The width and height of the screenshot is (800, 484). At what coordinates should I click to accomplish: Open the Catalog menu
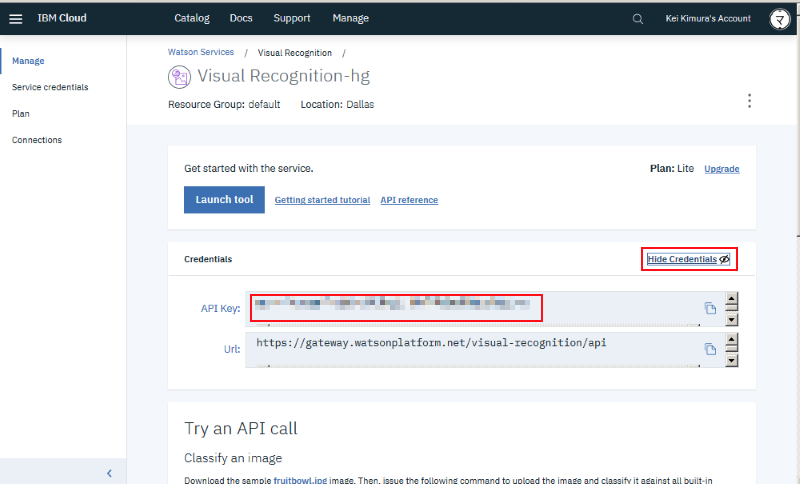192,18
